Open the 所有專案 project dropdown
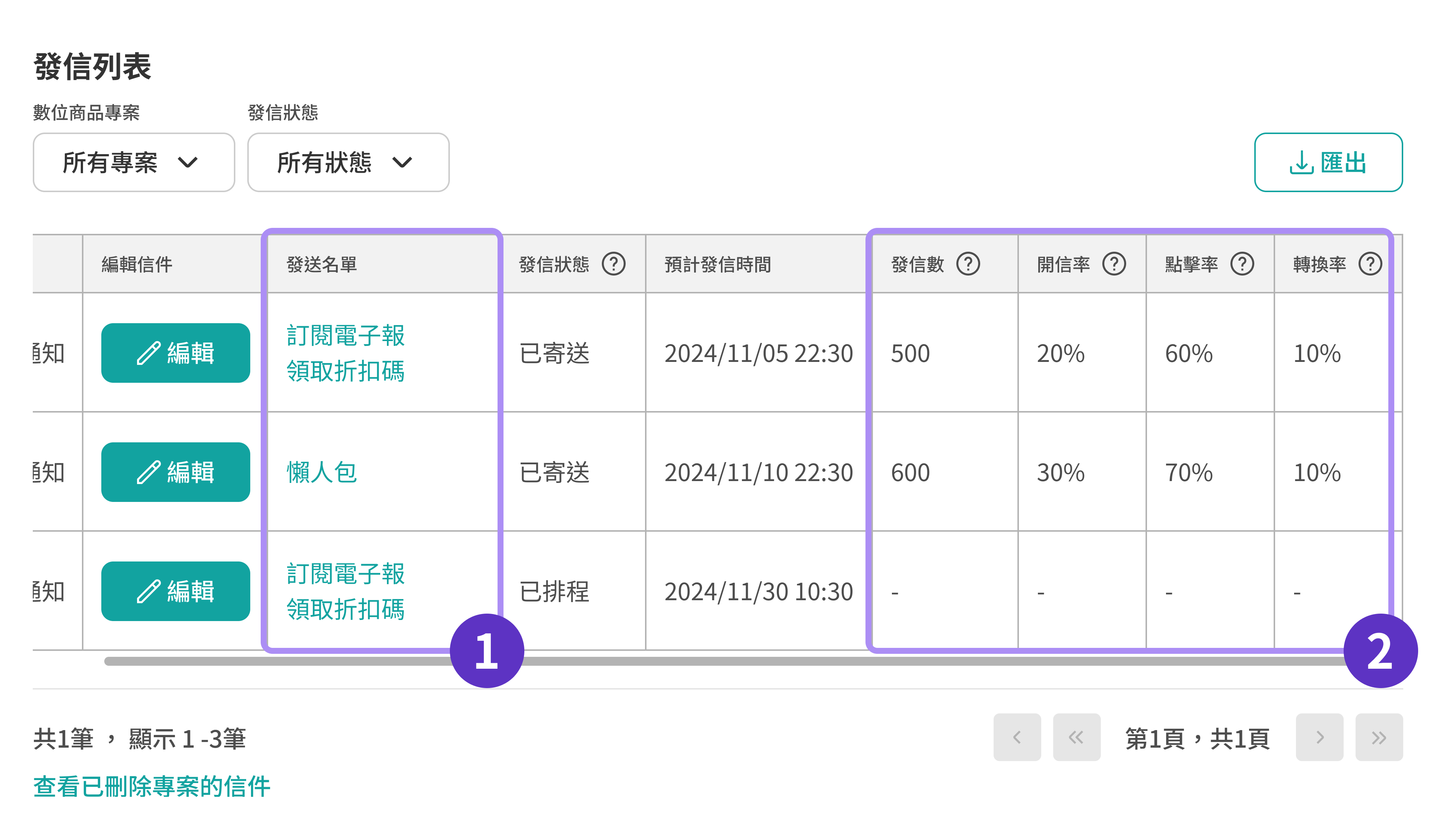 tap(133, 162)
